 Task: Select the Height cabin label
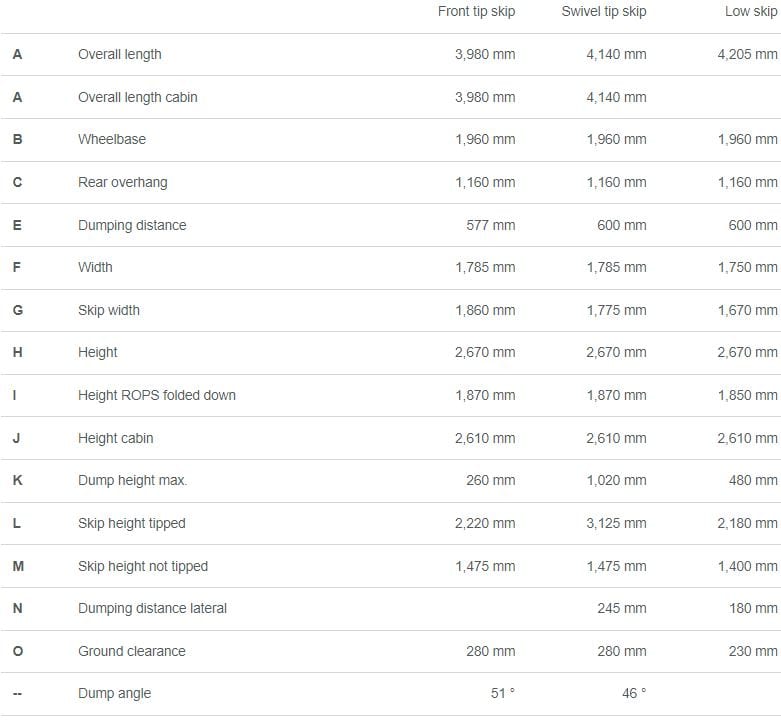[116, 439]
